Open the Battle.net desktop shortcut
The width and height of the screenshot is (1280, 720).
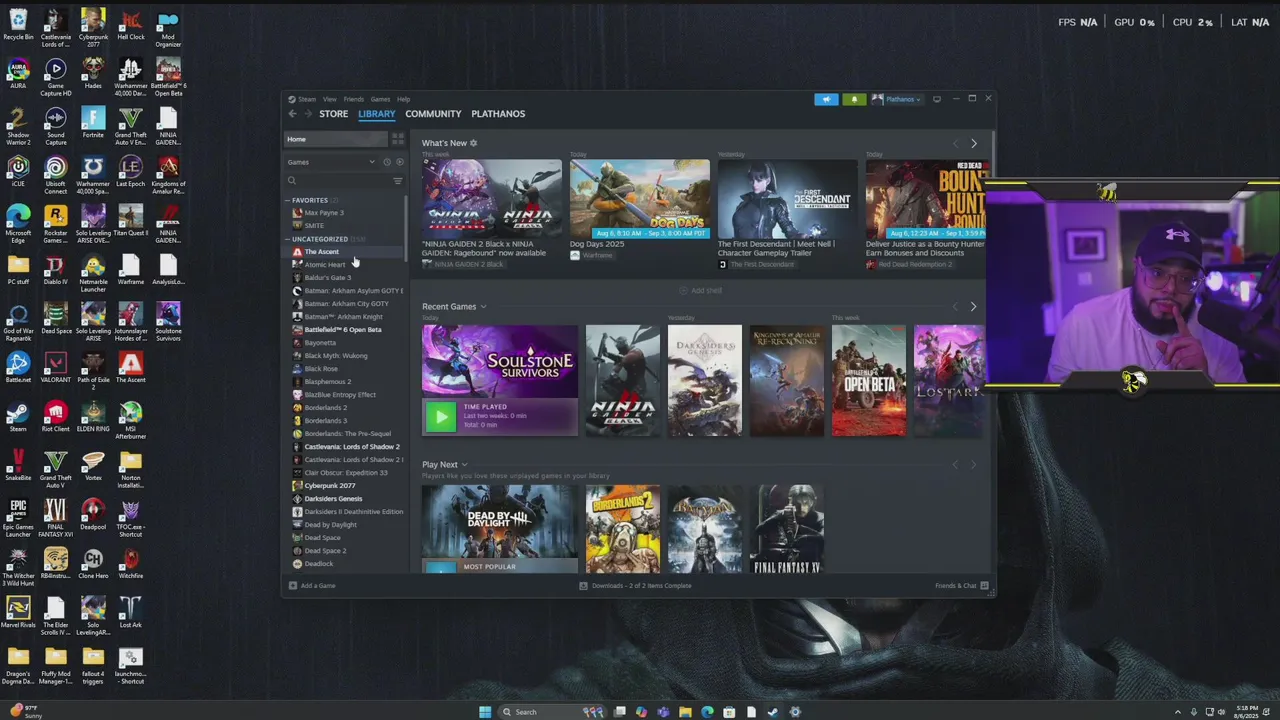pyautogui.click(x=18, y=369)
